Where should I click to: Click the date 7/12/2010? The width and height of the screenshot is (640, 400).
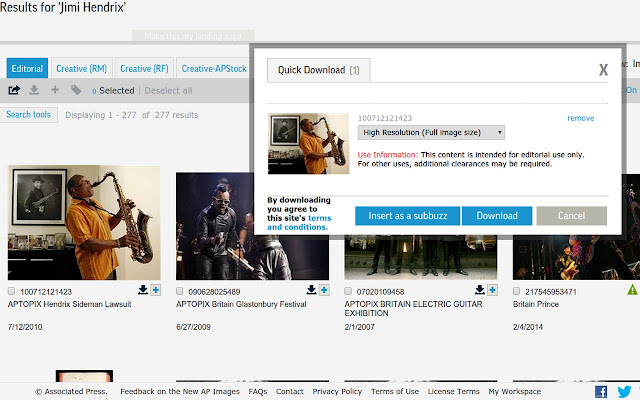point(25,327)
